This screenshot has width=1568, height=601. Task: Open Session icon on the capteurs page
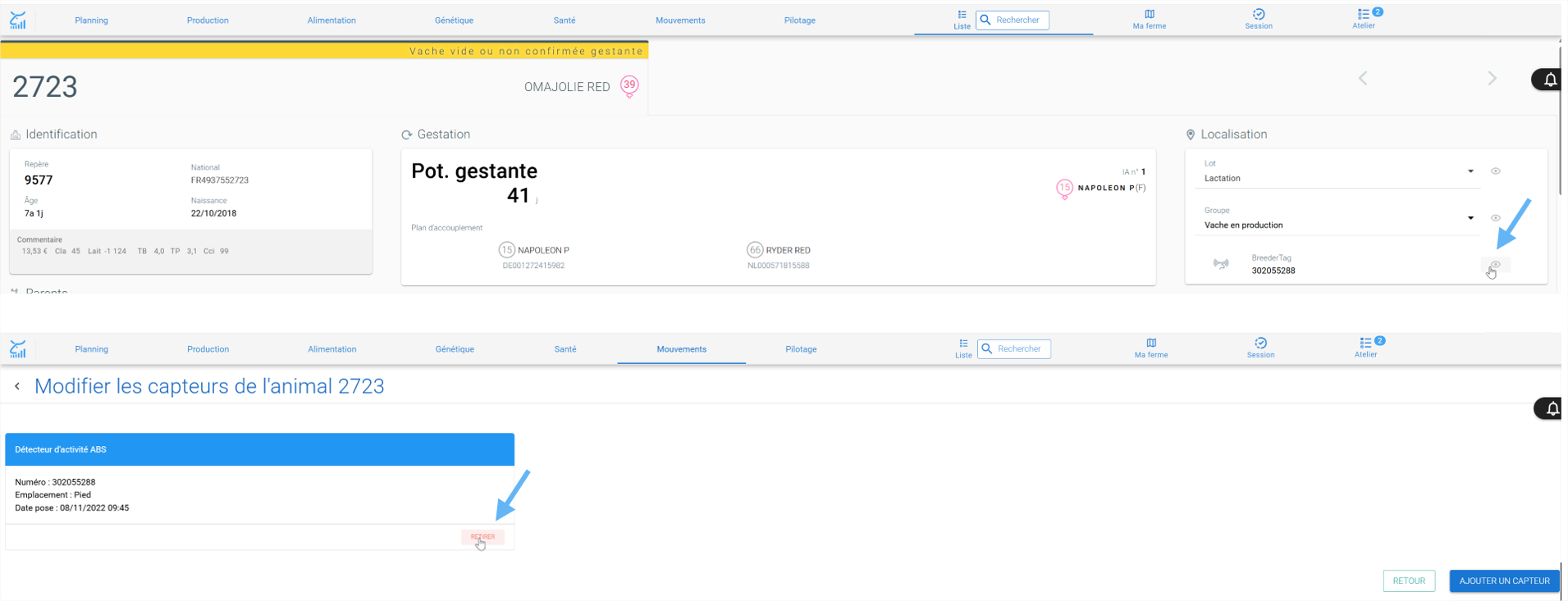(1261, 348)
